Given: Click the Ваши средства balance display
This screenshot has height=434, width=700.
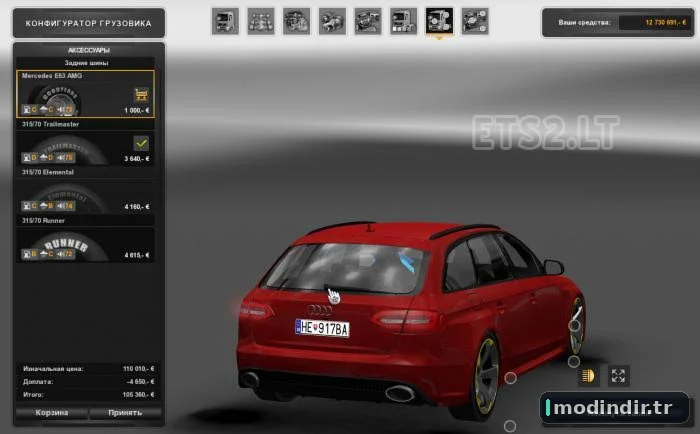Looking at the screenshot, I should [x=618, y=22].
